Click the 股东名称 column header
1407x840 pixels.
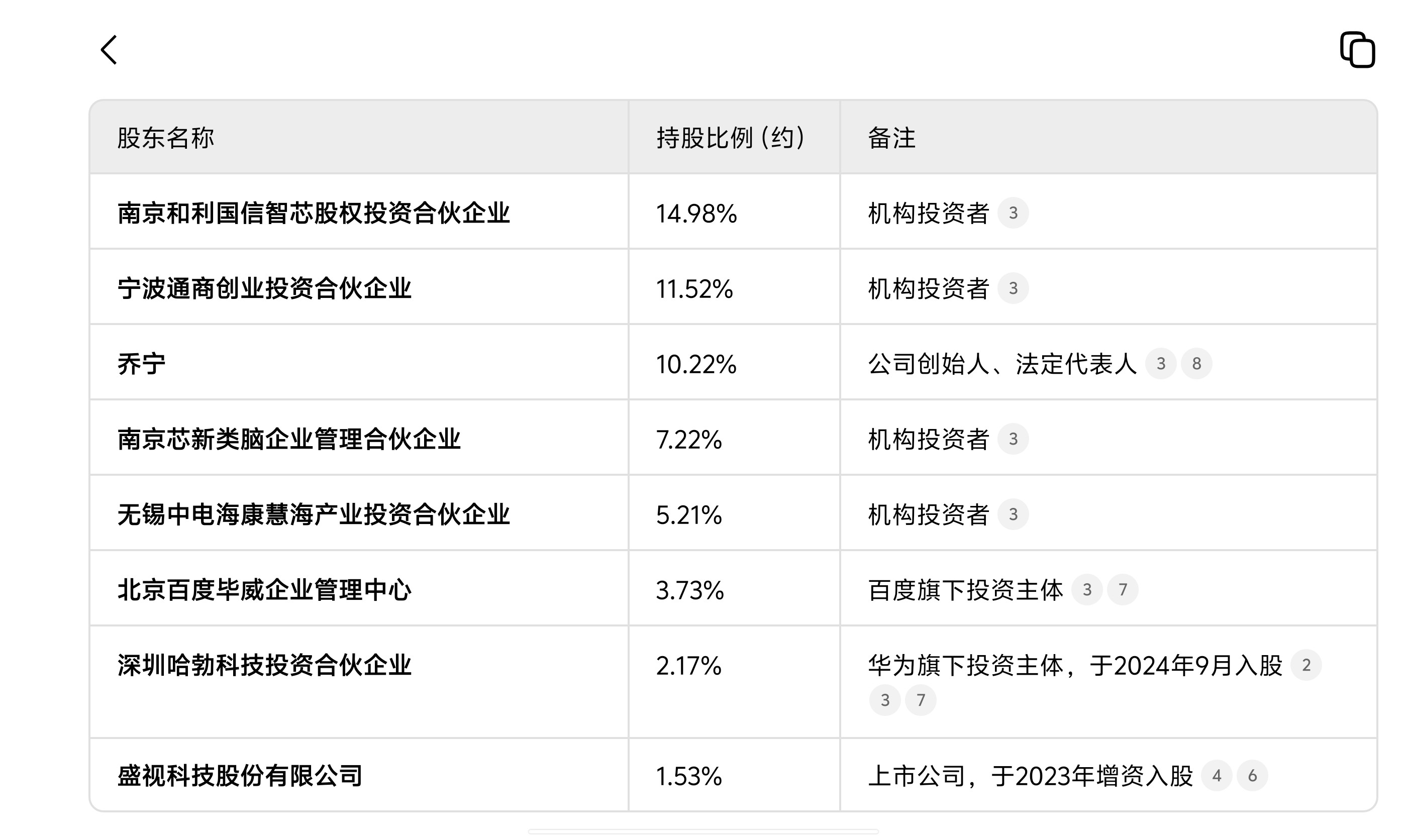click(165, 138)
